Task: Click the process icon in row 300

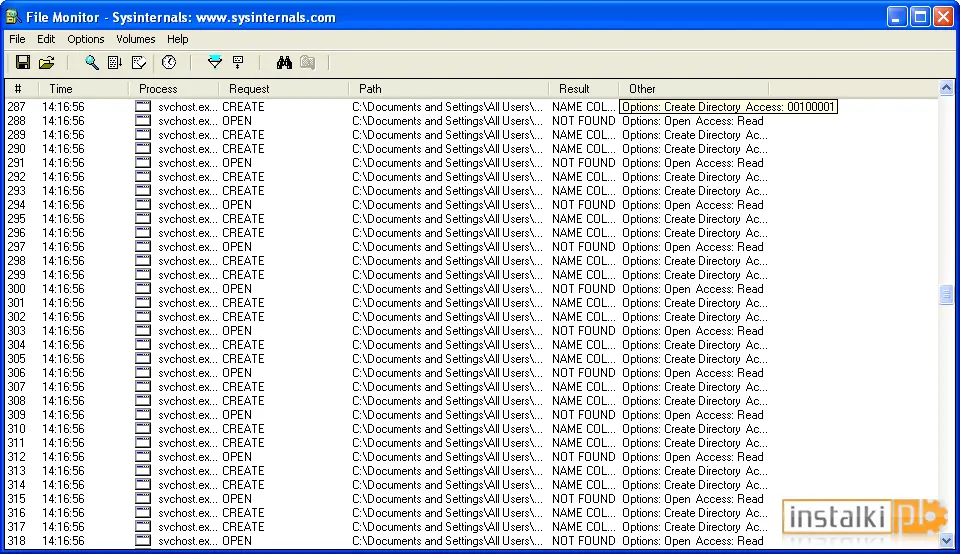Action: [x=143, y=289]
